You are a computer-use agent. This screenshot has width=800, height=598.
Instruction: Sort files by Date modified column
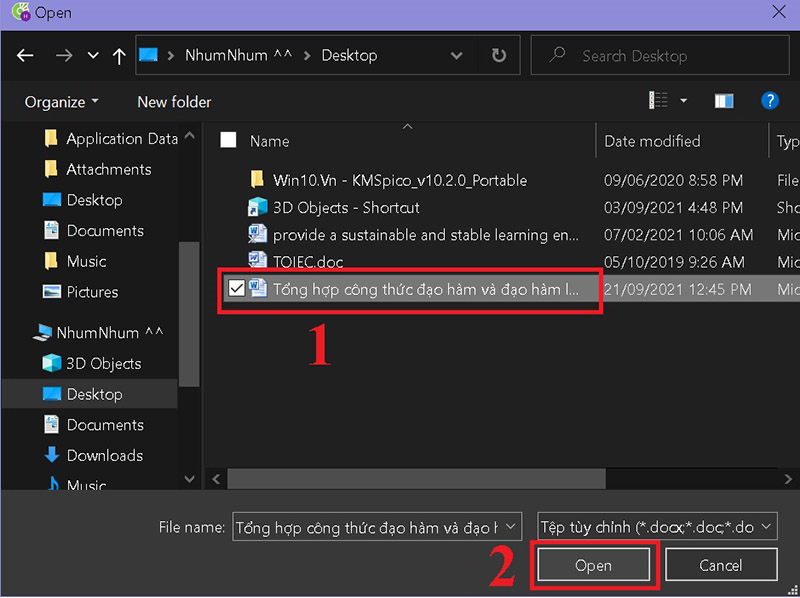(x=652, y=141)
